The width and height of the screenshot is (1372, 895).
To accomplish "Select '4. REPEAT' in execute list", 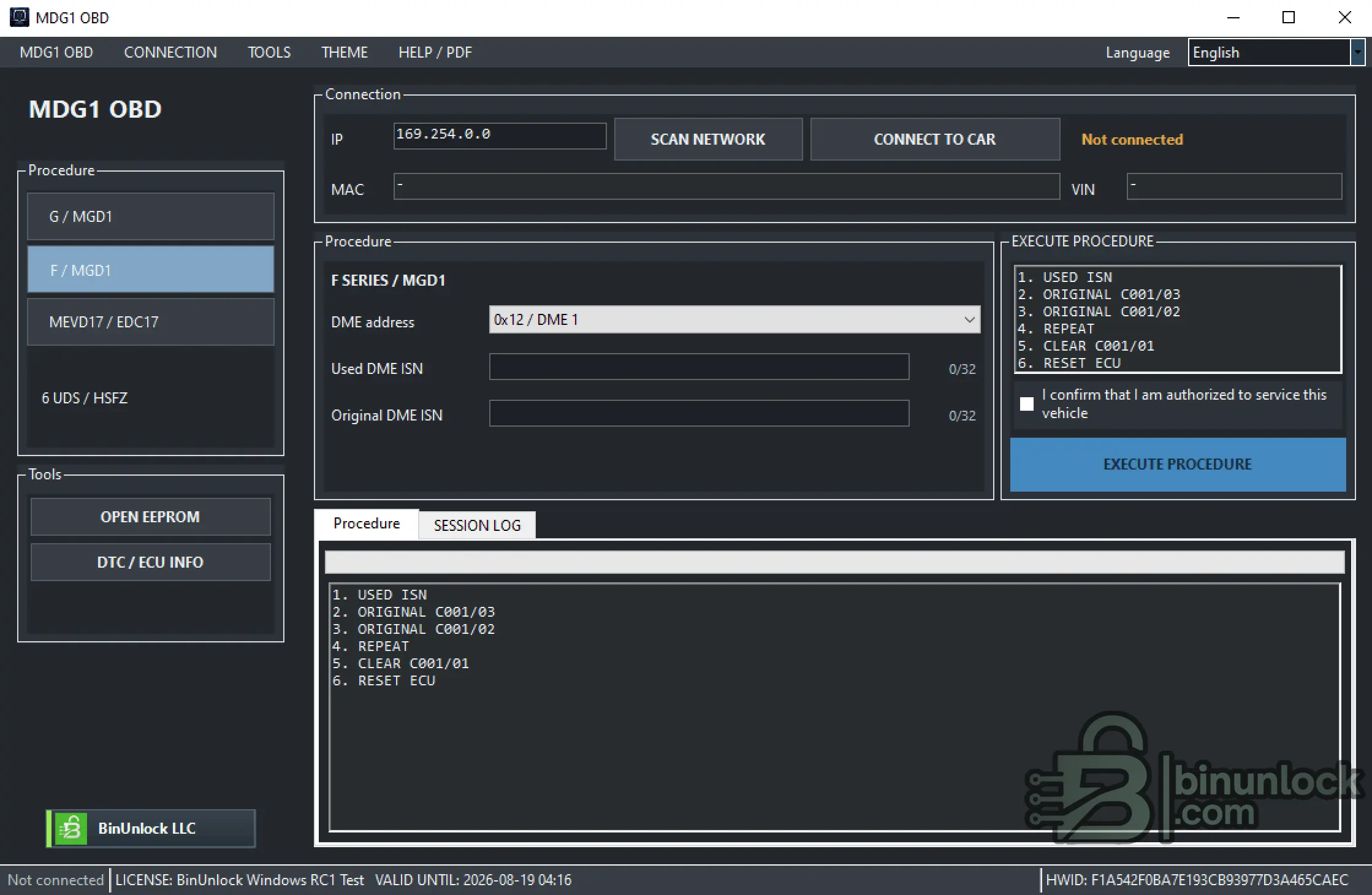I will 1056,329.
